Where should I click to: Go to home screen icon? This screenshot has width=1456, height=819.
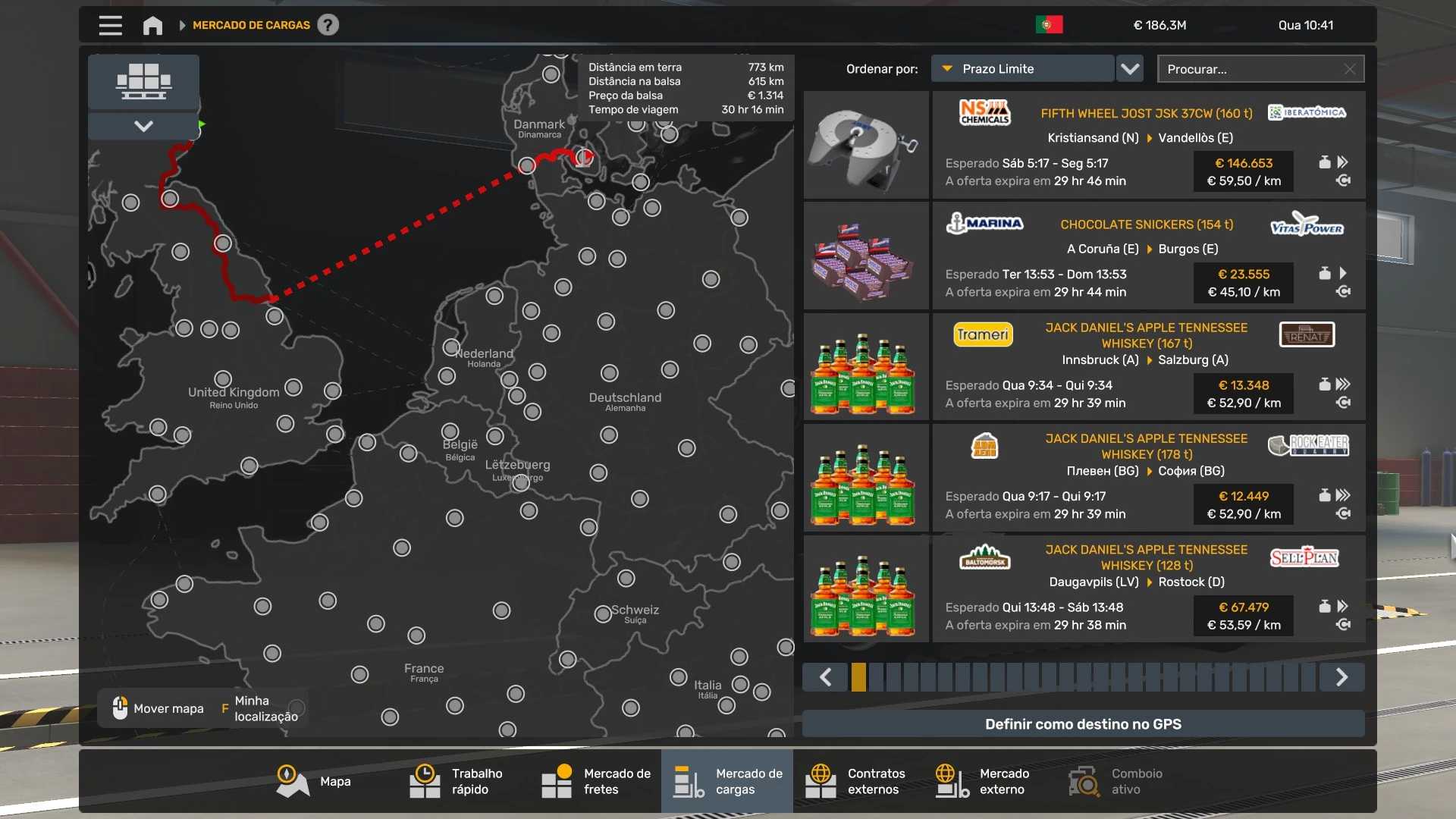coord(152,25)
